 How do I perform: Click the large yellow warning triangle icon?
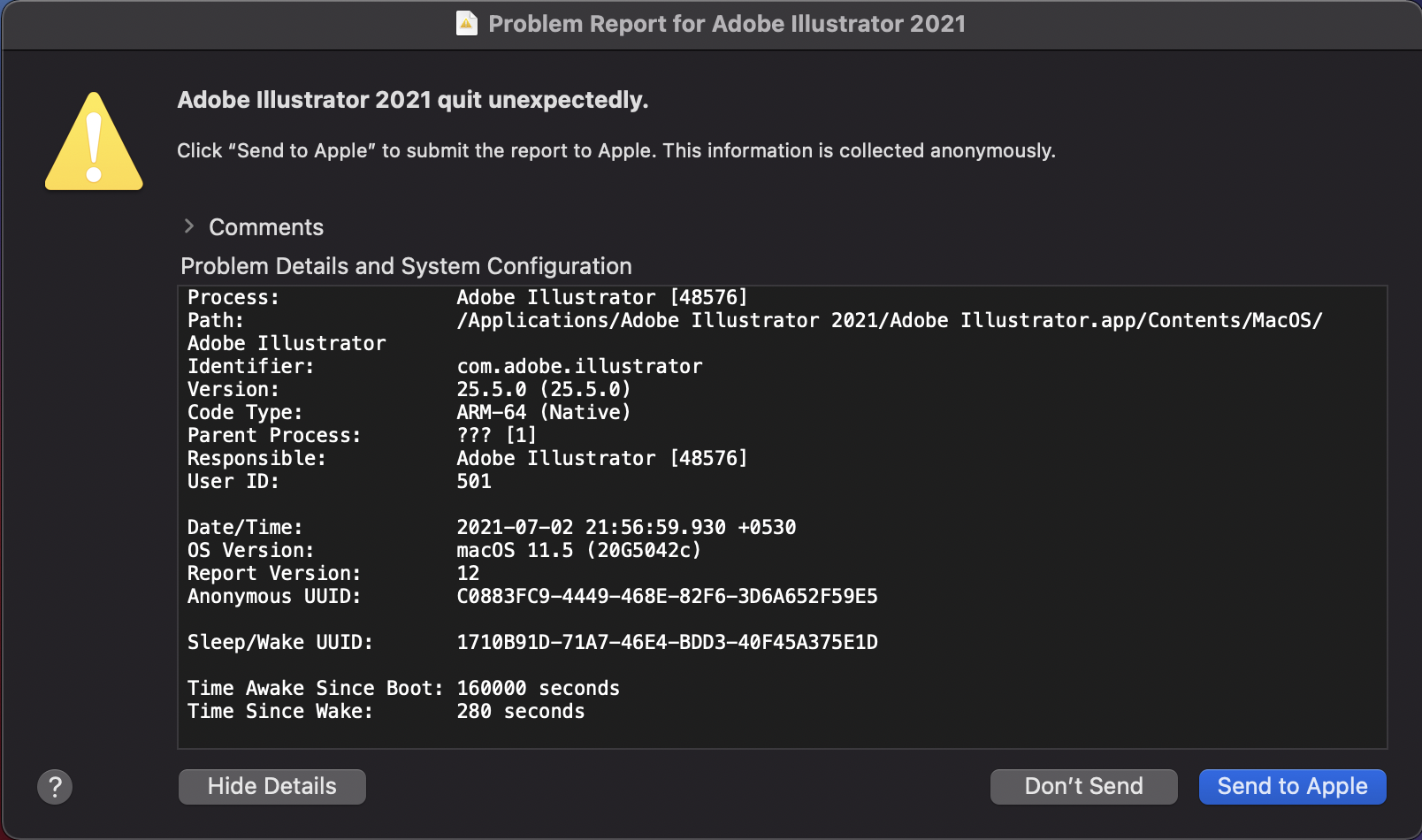coord(94,141)
